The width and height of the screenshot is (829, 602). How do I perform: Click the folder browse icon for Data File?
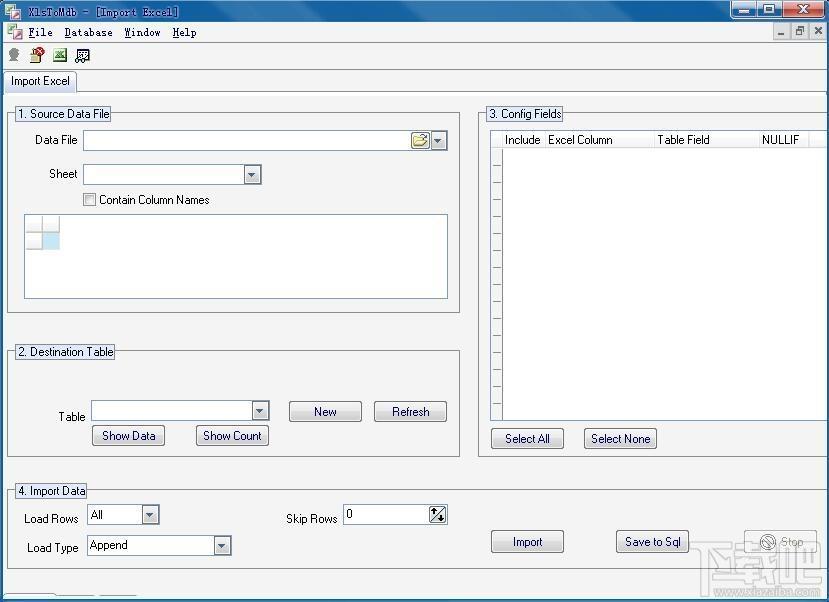click(420, 141)
